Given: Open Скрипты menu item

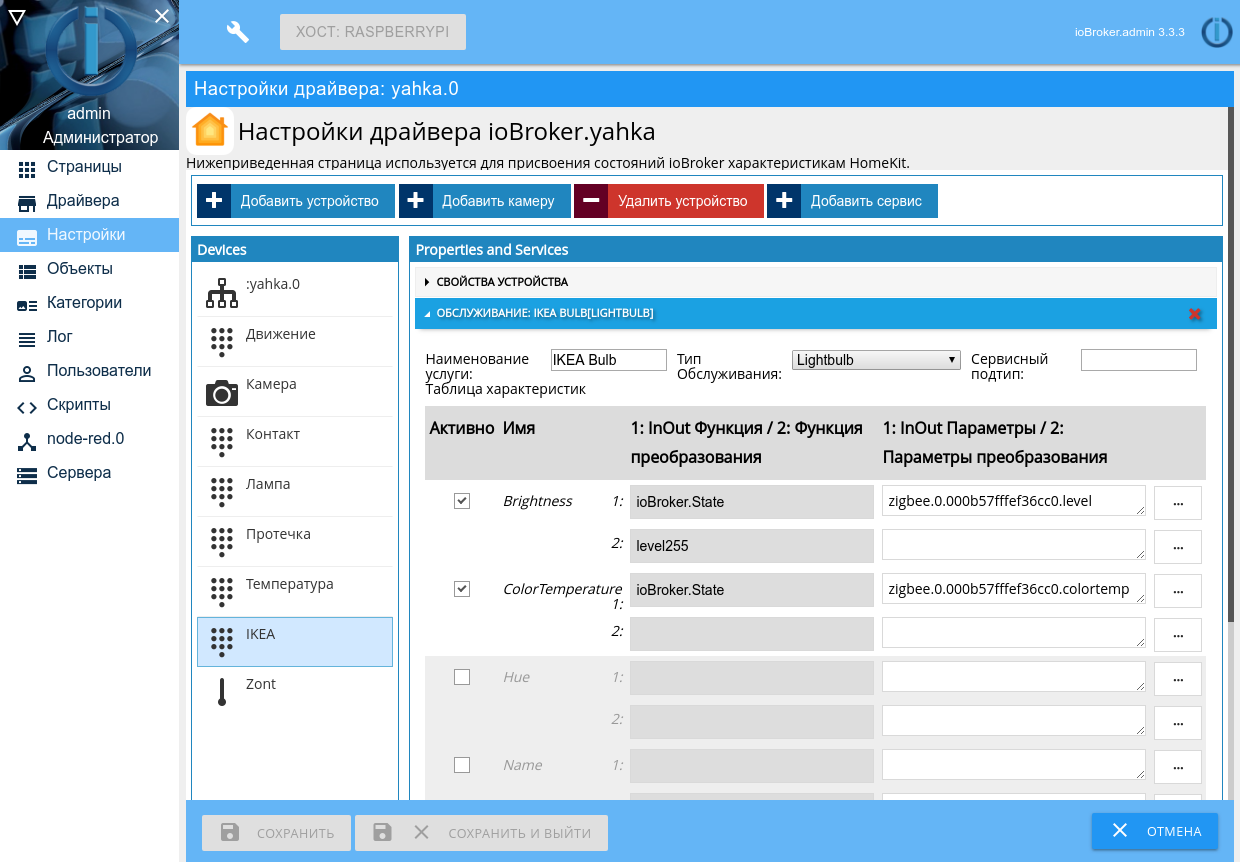Looking at the screenshot, I should [x=89, y=405].
